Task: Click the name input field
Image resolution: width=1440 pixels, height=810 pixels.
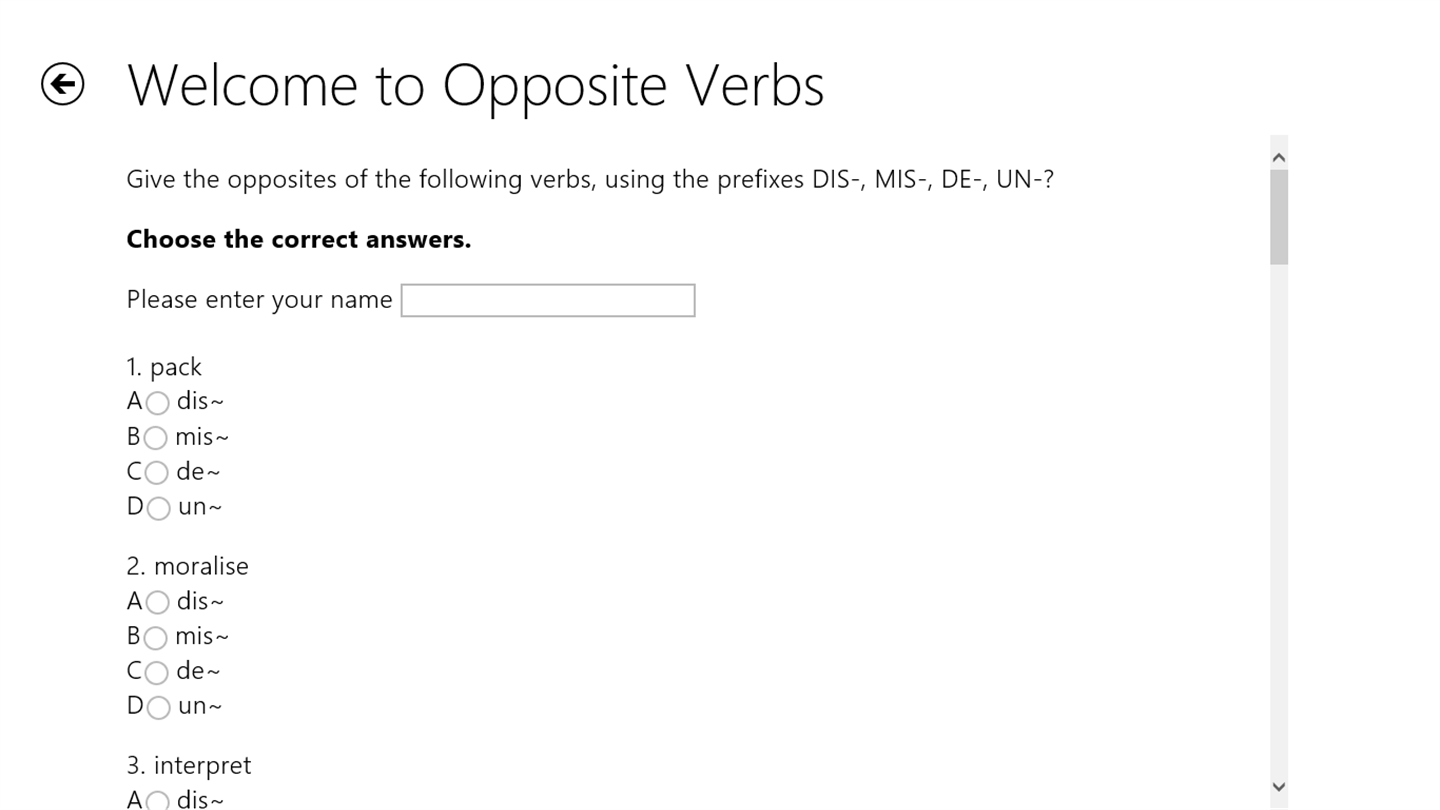Action: point(547,300)
